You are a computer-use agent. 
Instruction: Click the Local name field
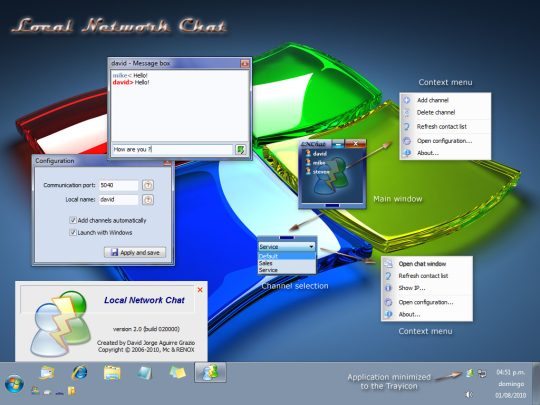(118, 199)
